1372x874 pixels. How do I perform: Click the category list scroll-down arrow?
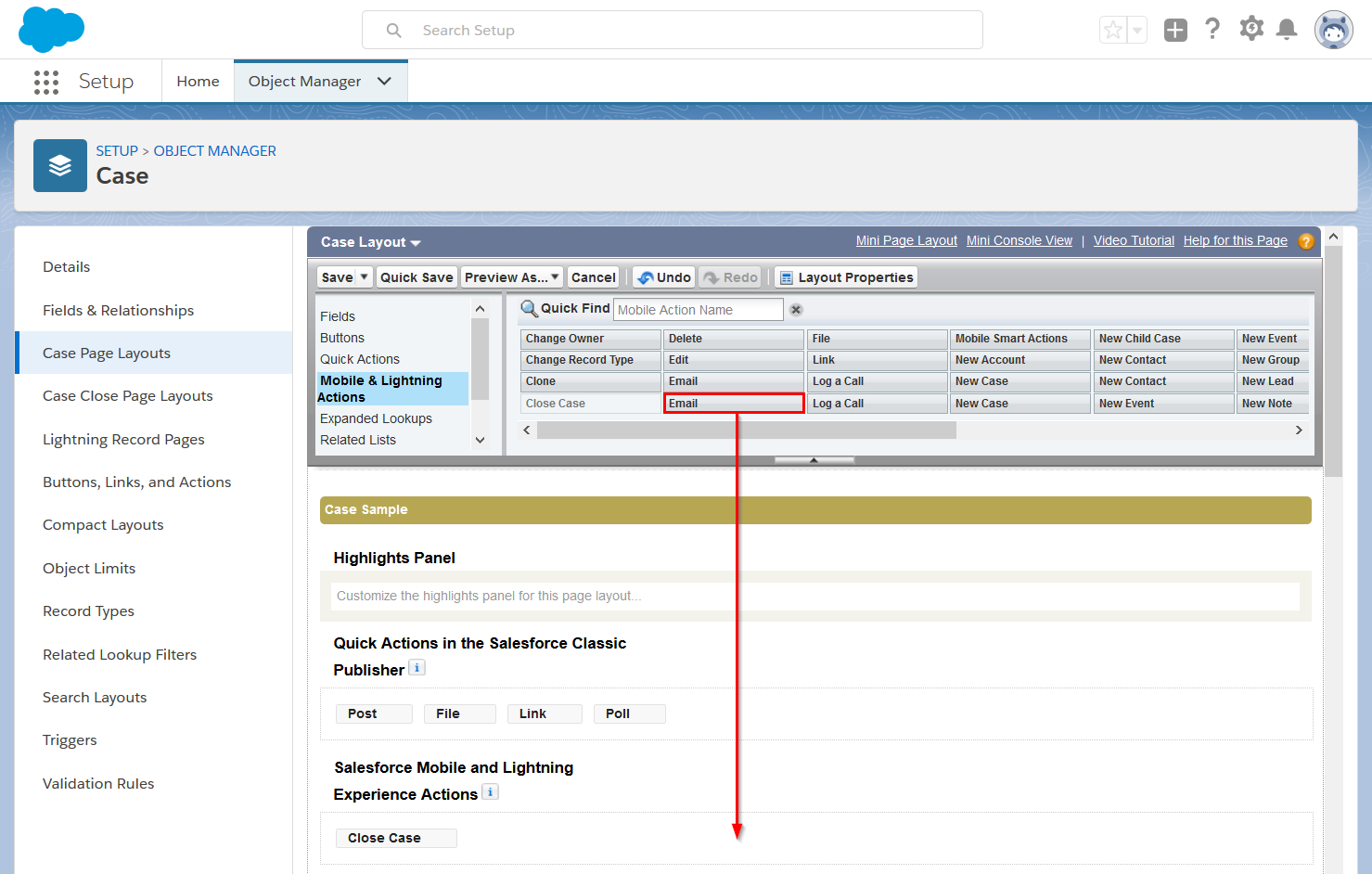(x=480, y=440)
